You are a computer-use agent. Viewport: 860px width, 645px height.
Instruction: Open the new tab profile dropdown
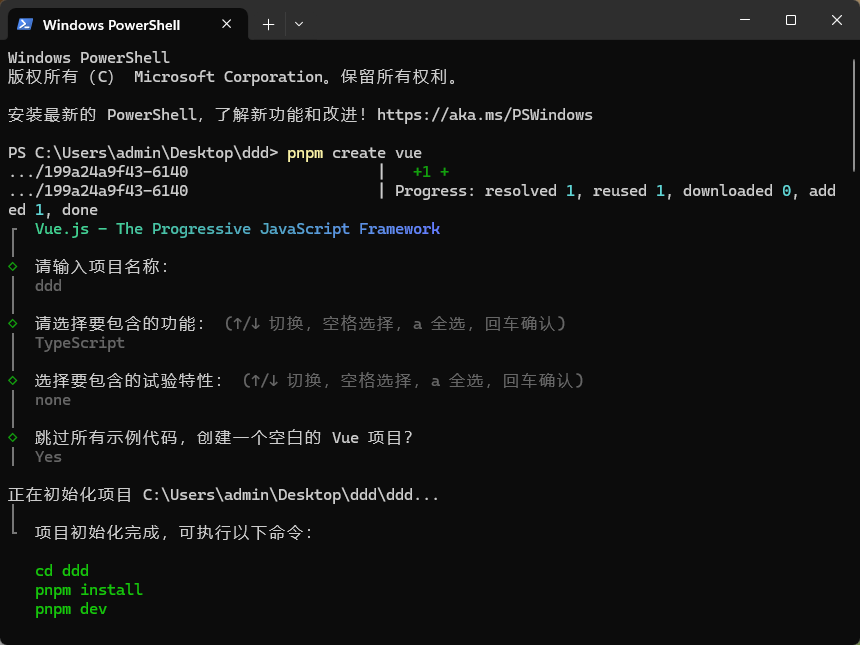299,24
